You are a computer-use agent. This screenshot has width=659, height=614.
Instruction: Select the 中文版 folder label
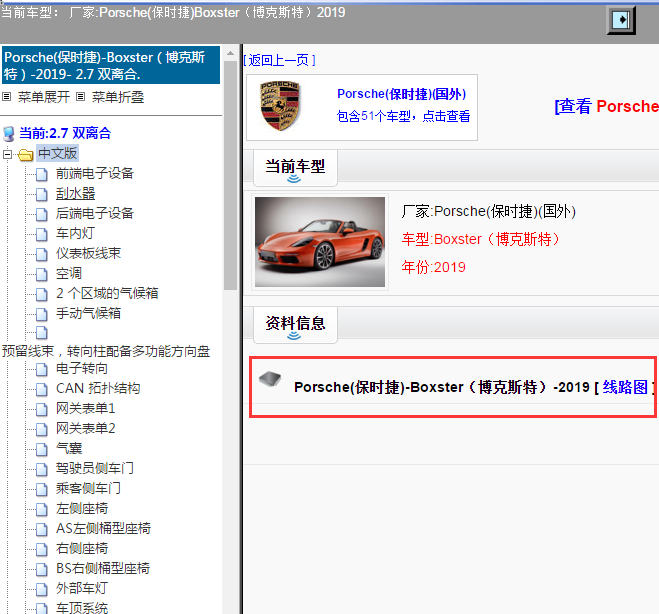pyautogui.click(x=58, y=153)
